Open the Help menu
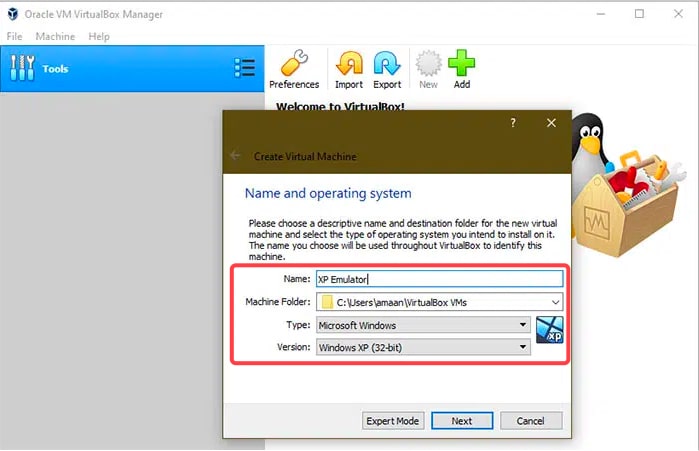The width and height of the screenshot is (699, 451). coord(99,37)
